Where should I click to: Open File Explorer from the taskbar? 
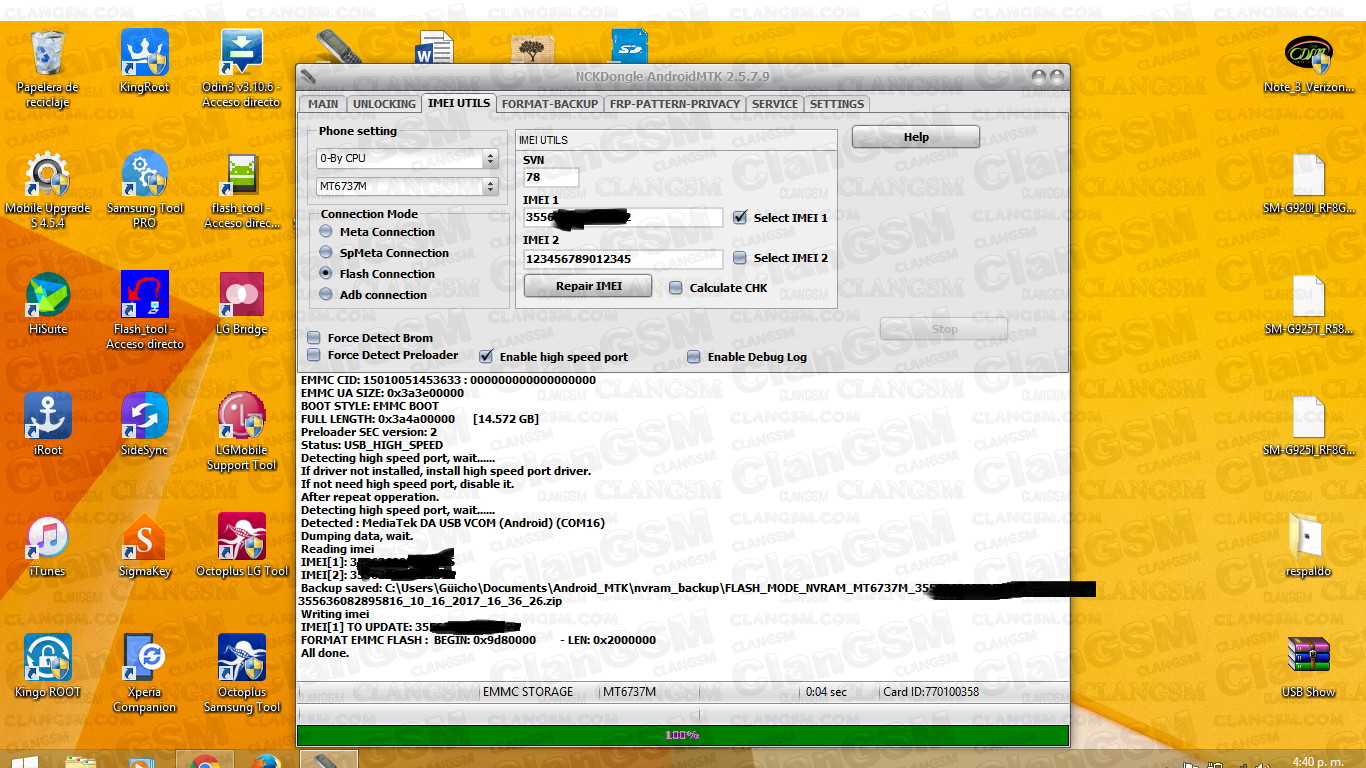tap(82, 760)
